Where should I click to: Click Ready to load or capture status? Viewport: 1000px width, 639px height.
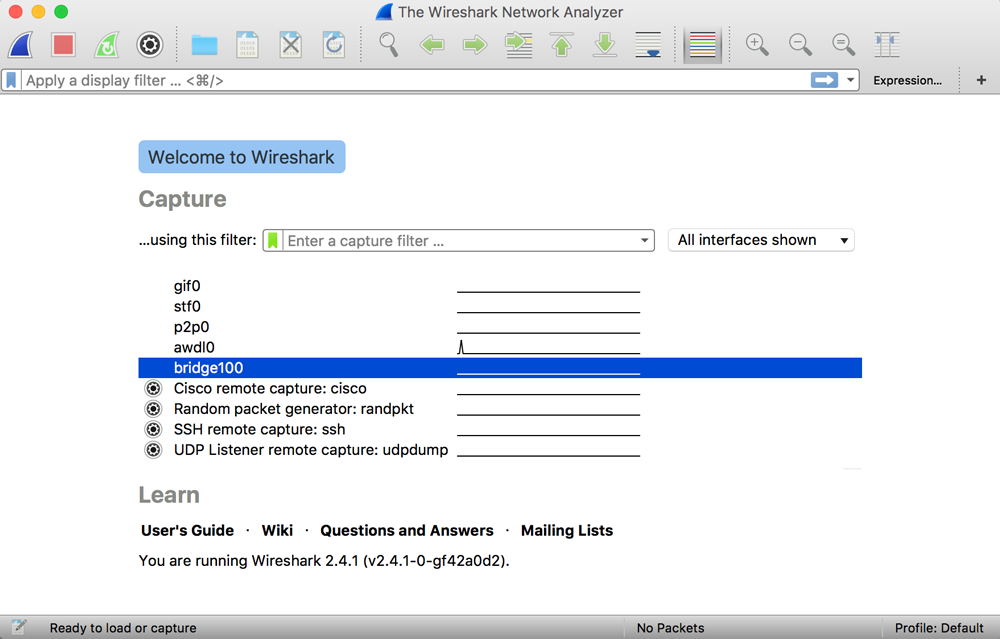point(123,628)
